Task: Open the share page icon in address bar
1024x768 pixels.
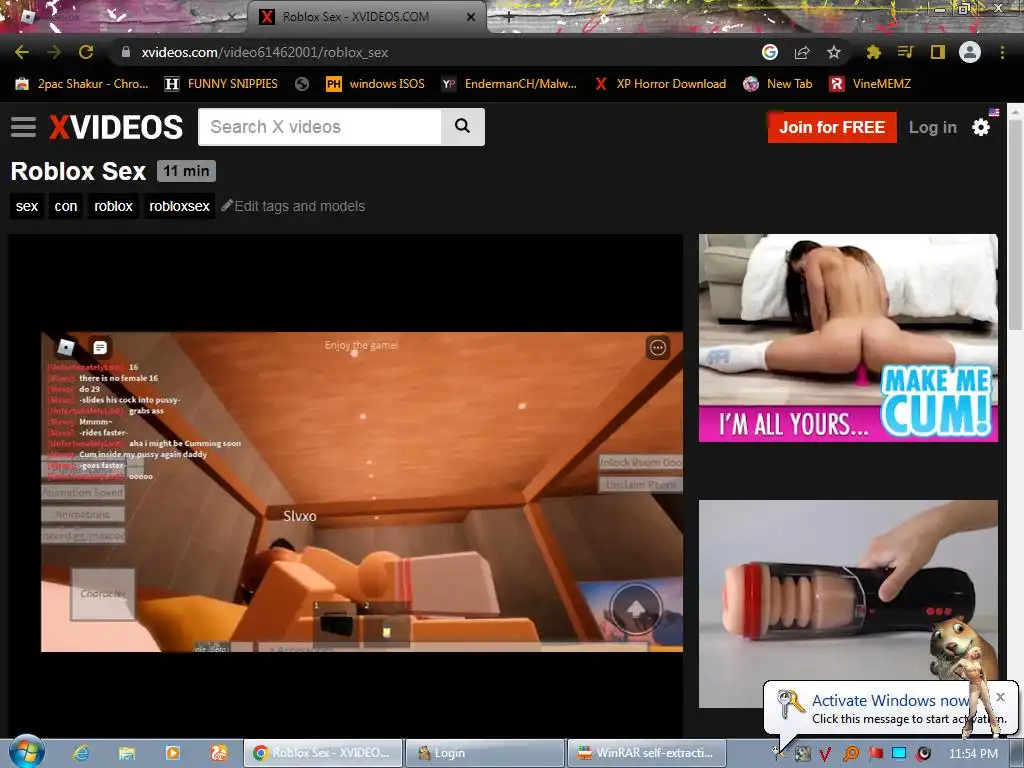Action: click(802, 52)
